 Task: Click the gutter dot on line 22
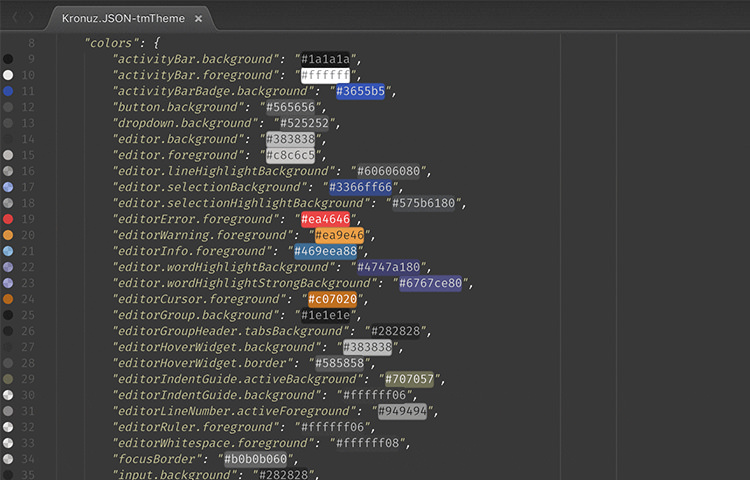[x=8, y=267]
